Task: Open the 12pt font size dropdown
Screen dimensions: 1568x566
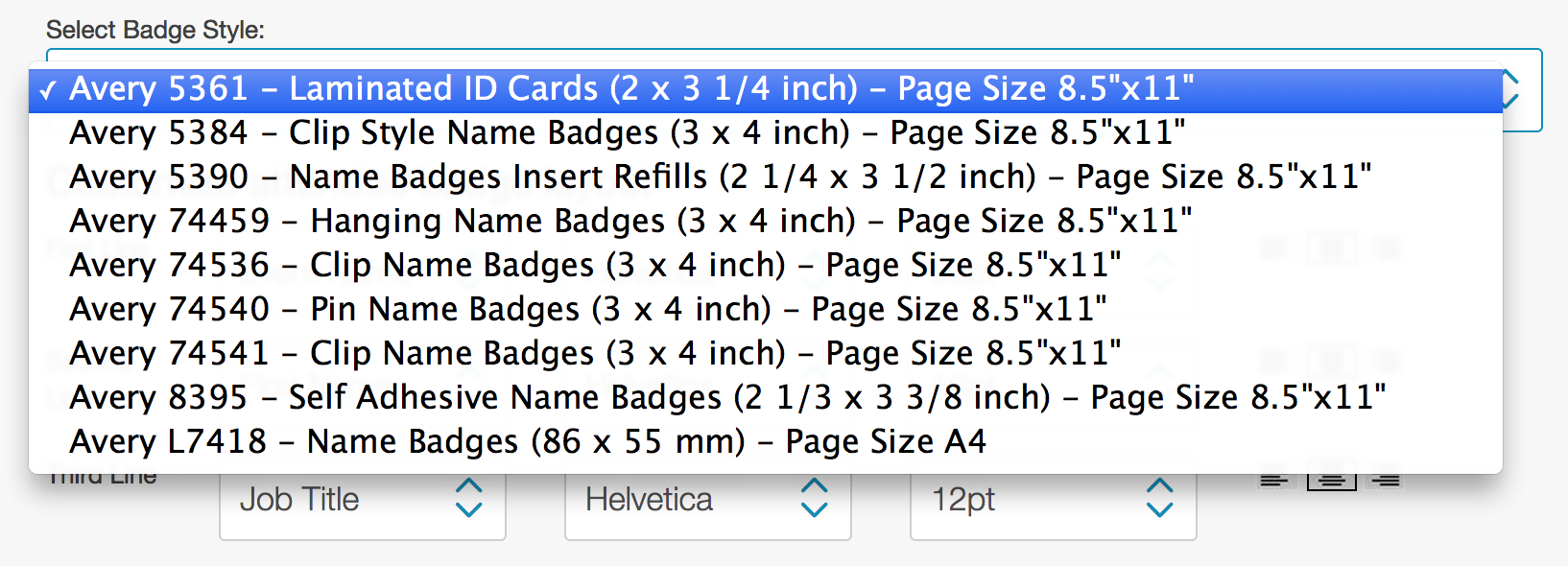Action: pyautogui.click(x=1054, y=499)
